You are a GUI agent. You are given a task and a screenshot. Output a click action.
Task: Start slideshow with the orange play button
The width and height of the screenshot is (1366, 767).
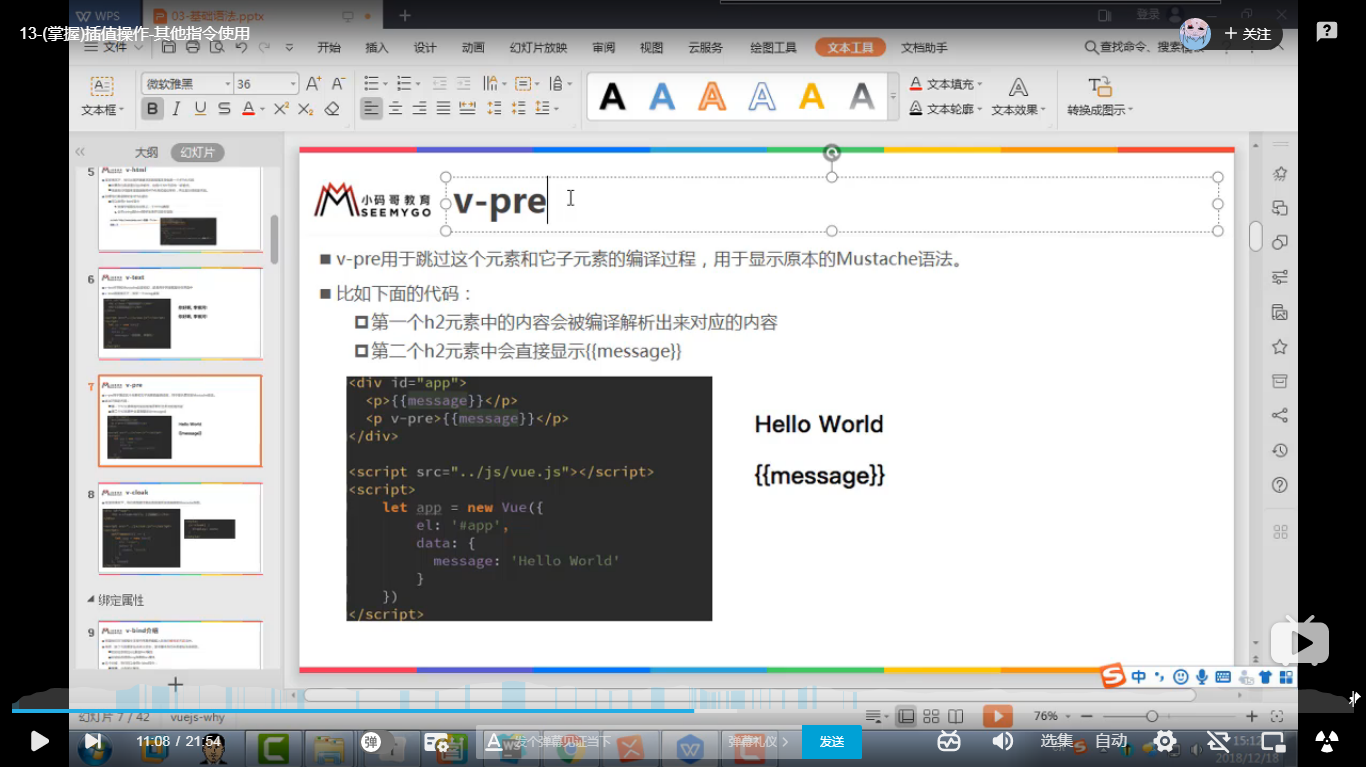[997, 716]
